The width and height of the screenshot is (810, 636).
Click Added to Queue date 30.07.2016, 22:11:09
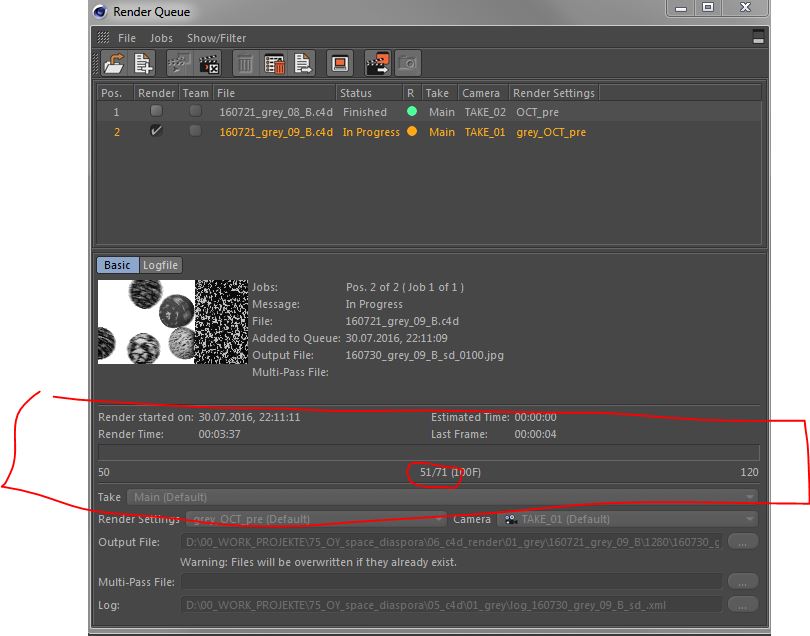(396, 338)
